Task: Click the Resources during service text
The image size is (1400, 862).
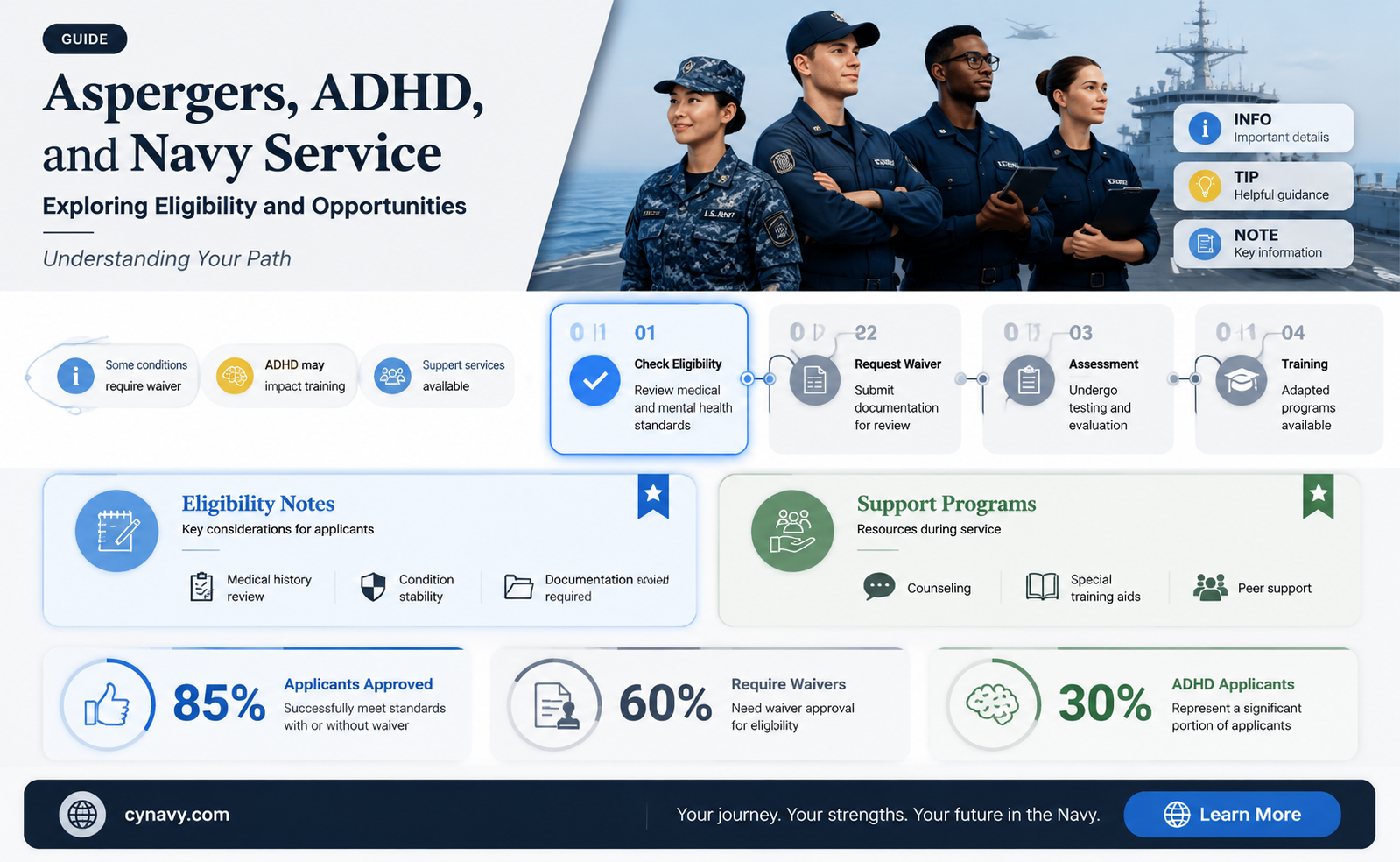Action: coord(929,529)
